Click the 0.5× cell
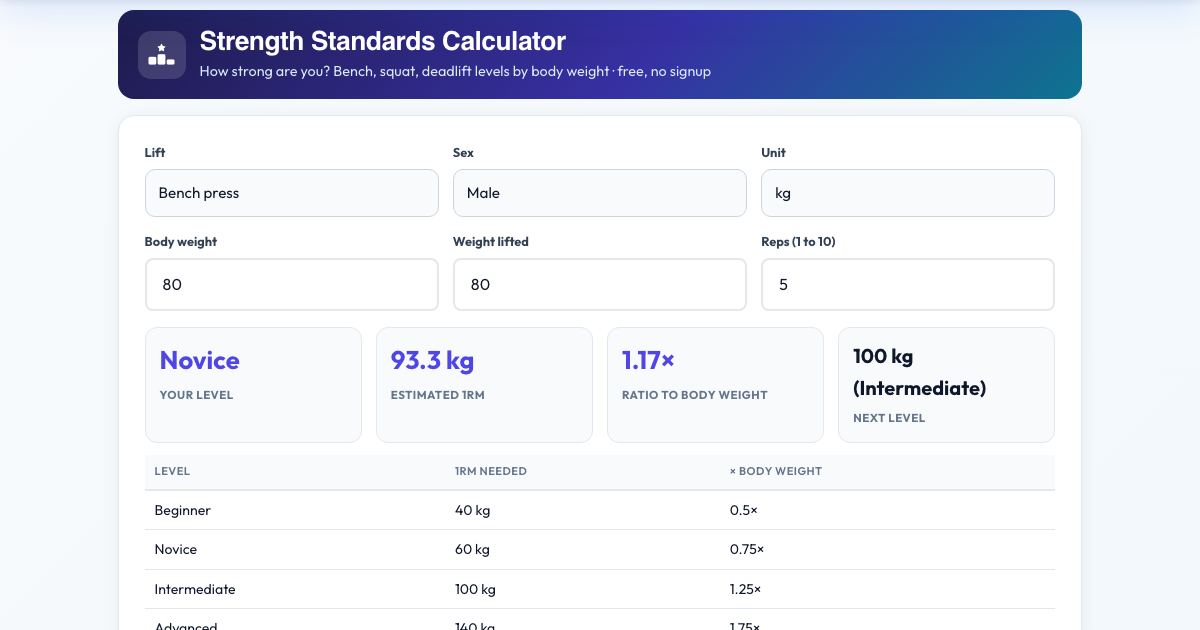Viewport: 1200px width, 630px height. [744, 510]
